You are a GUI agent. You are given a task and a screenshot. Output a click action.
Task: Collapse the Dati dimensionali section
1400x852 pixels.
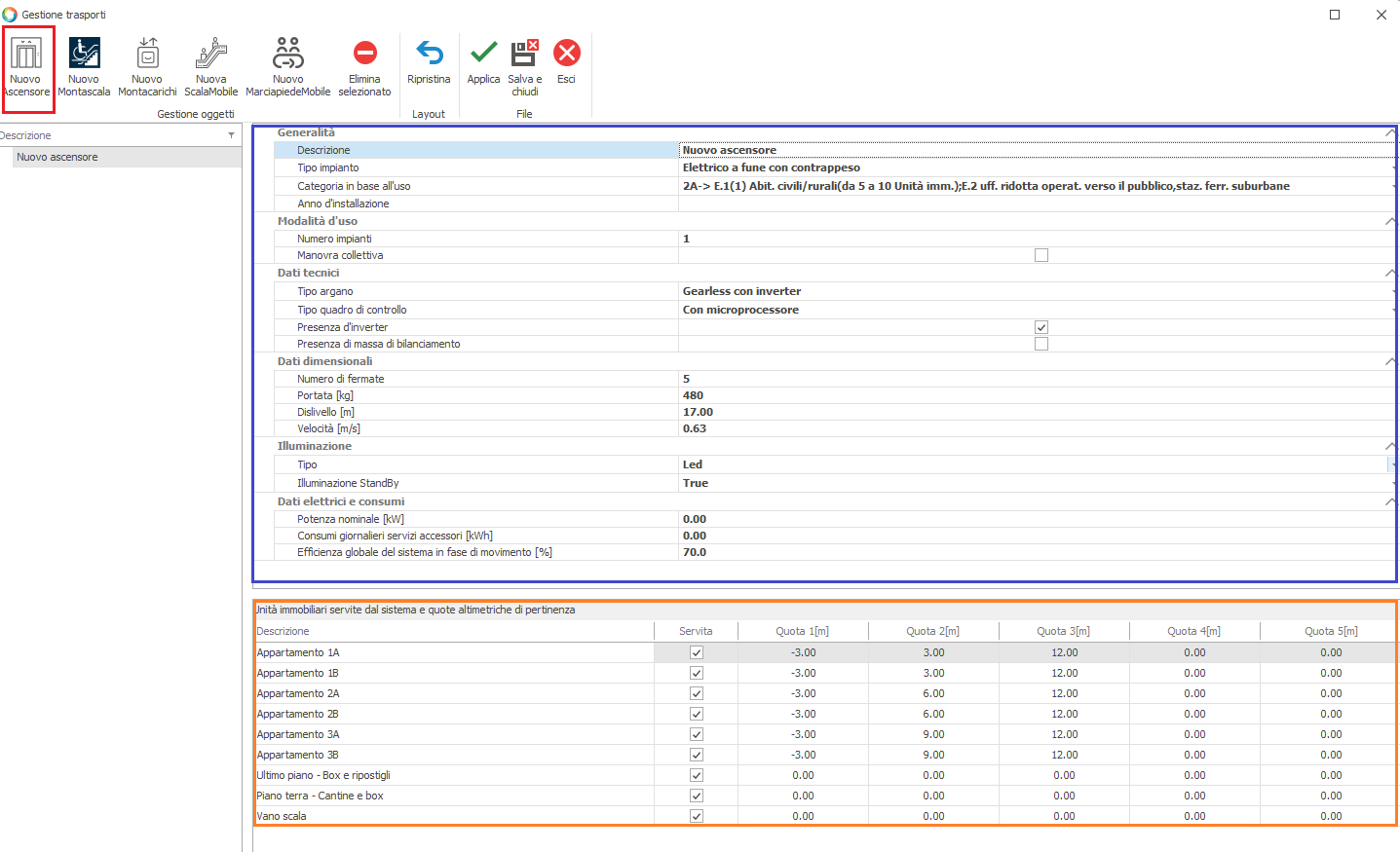point(1389,361)
